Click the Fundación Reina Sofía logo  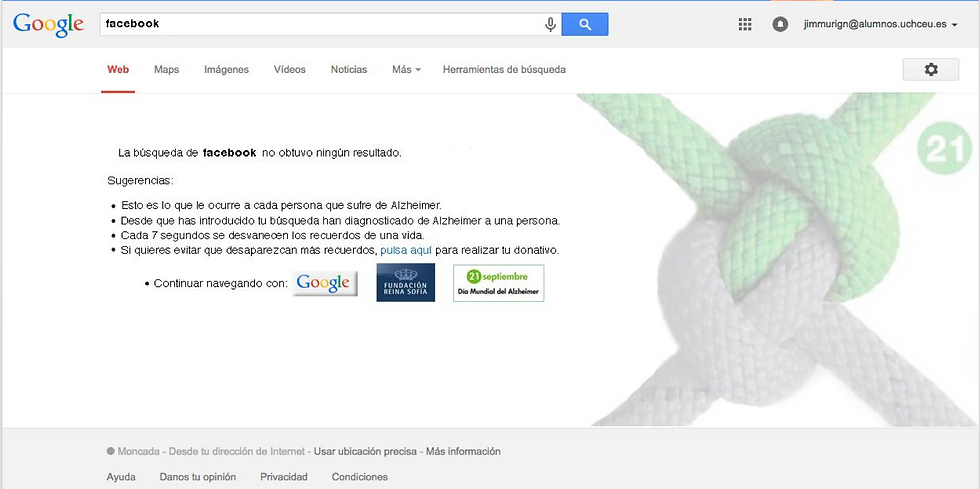tap(406, 283)
